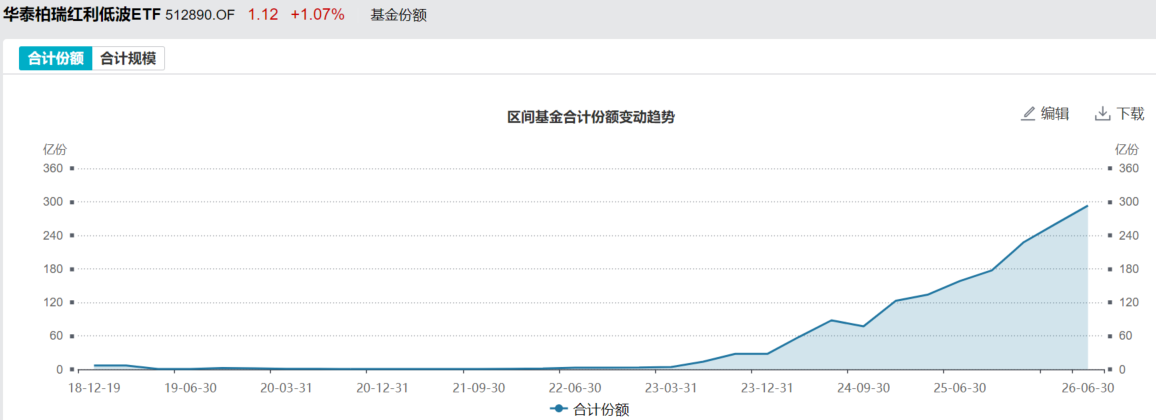This screenshot has width=1156, height=420.
Task: Click the 合计份额 legend label
Action: tap(601, 410)
